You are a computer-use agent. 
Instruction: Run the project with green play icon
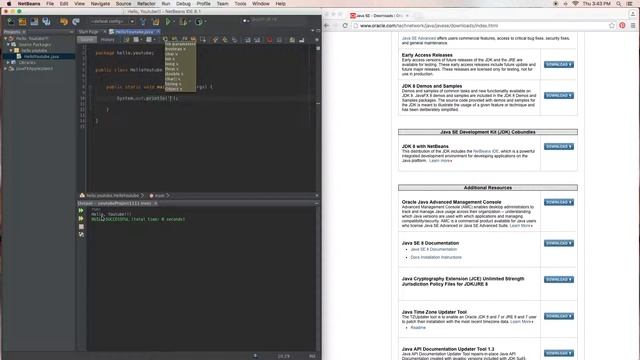click(x=168, y=21)
